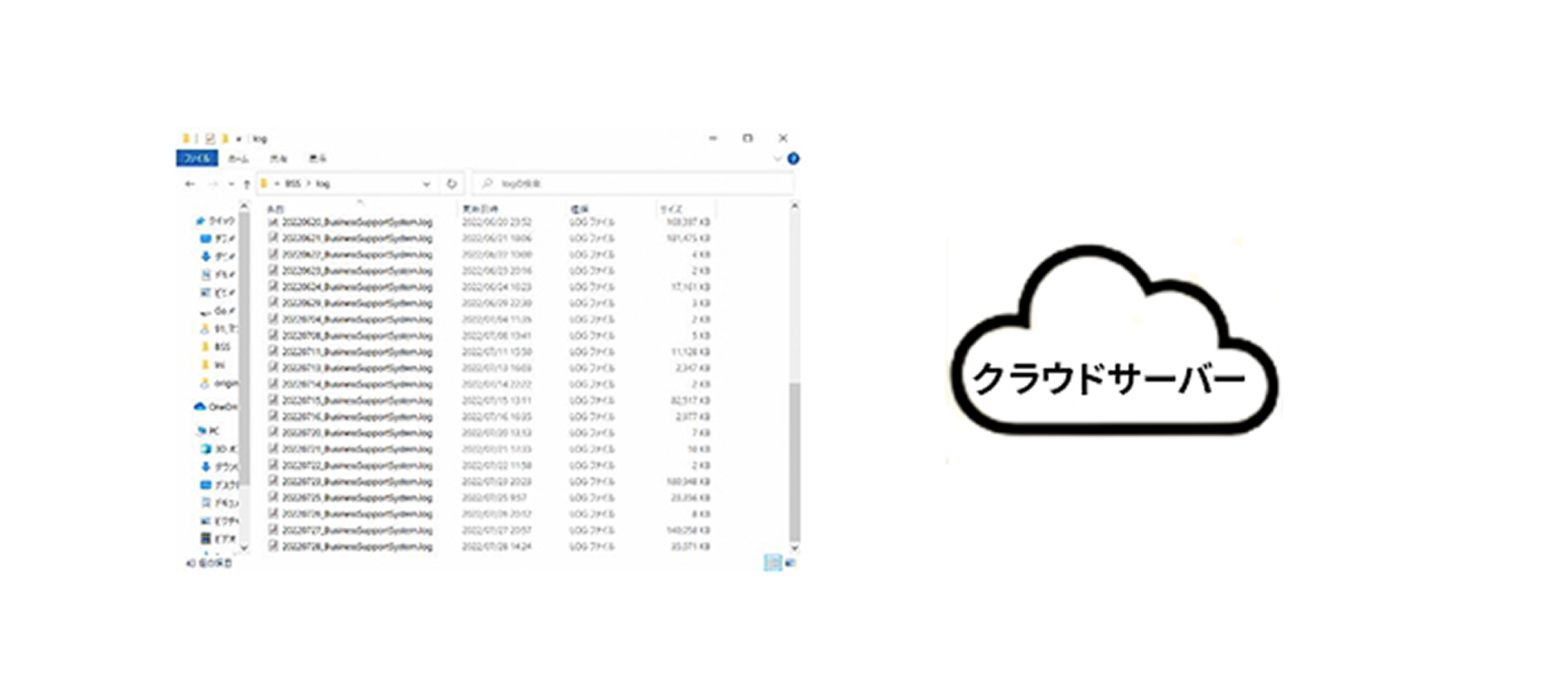This screenshot has width=1568, height=685.
Task: Click the blue help question mark icon
Action: point(793,159)
